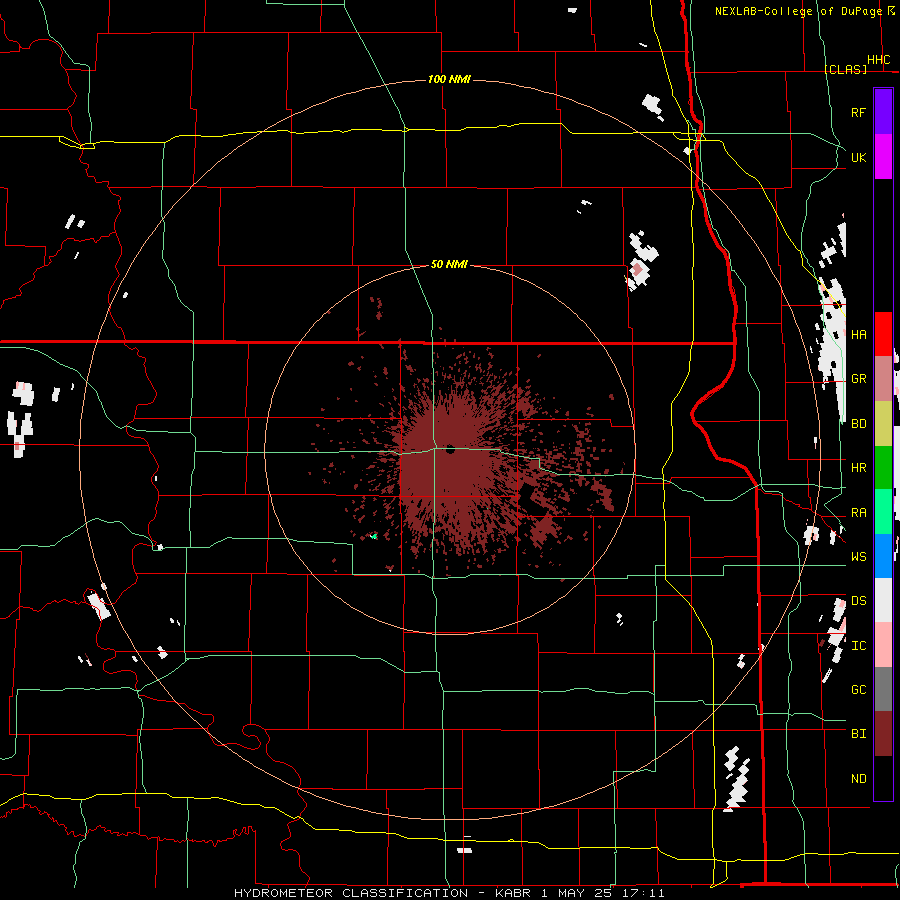Click the blue WS legend color block
Screen dimensions: 900x900
[x=883, y=556]
